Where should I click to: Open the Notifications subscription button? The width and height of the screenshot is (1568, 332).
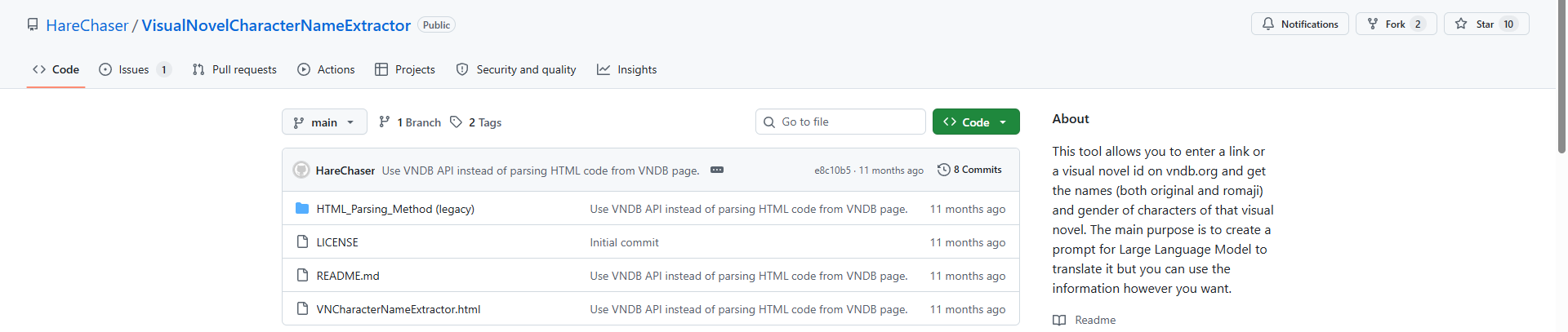tap(1299, 24)
